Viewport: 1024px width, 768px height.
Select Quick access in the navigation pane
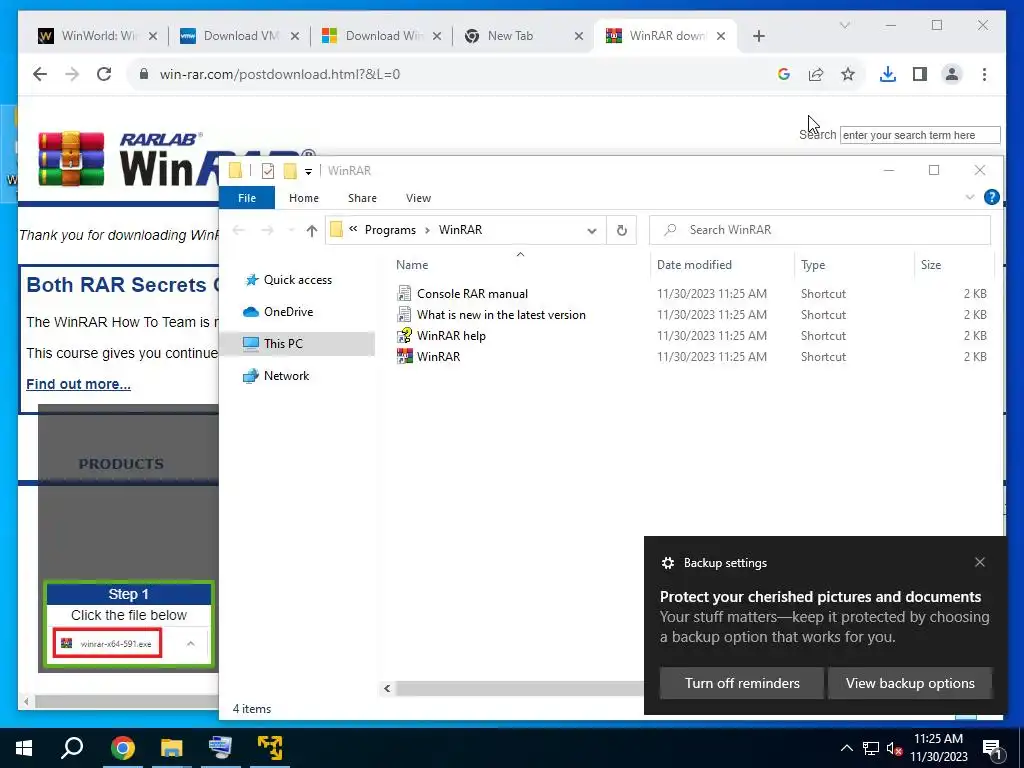298,280
